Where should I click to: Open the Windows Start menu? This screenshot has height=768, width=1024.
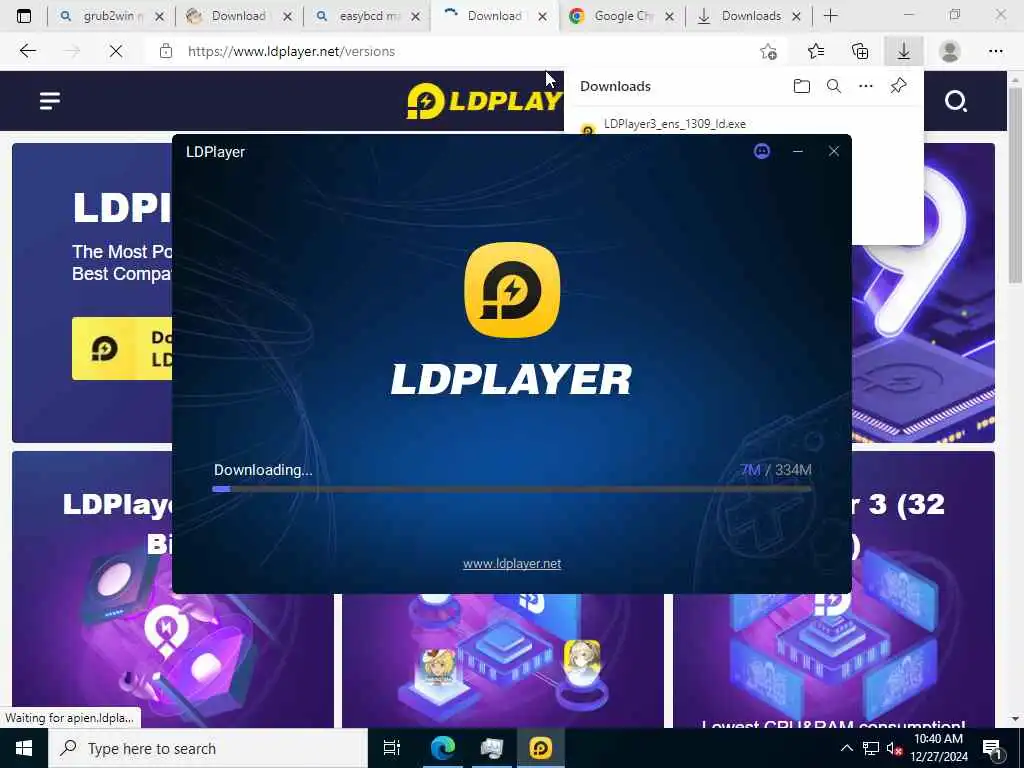(x=24, y=748)
